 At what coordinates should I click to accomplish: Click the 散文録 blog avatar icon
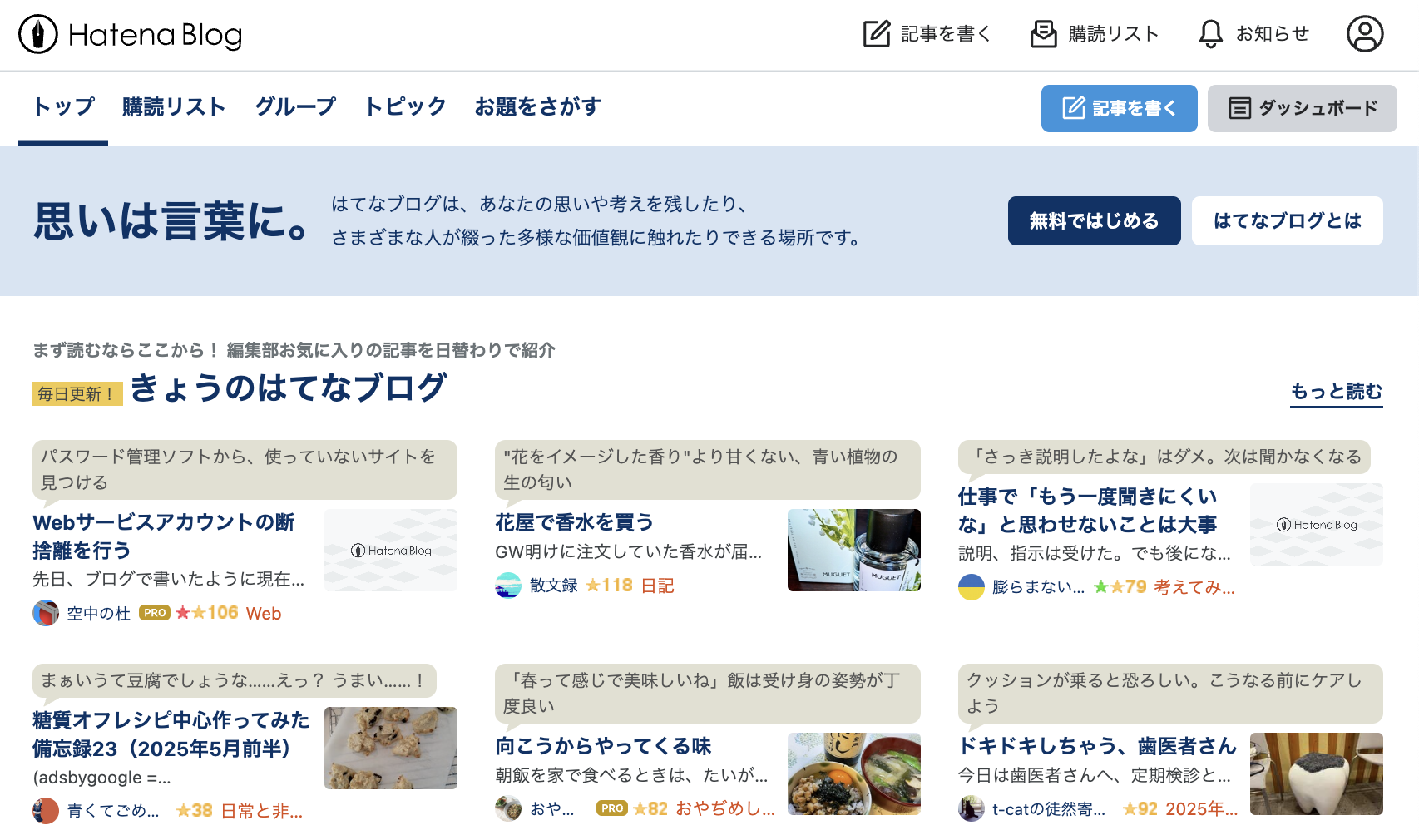coord(508,586)
